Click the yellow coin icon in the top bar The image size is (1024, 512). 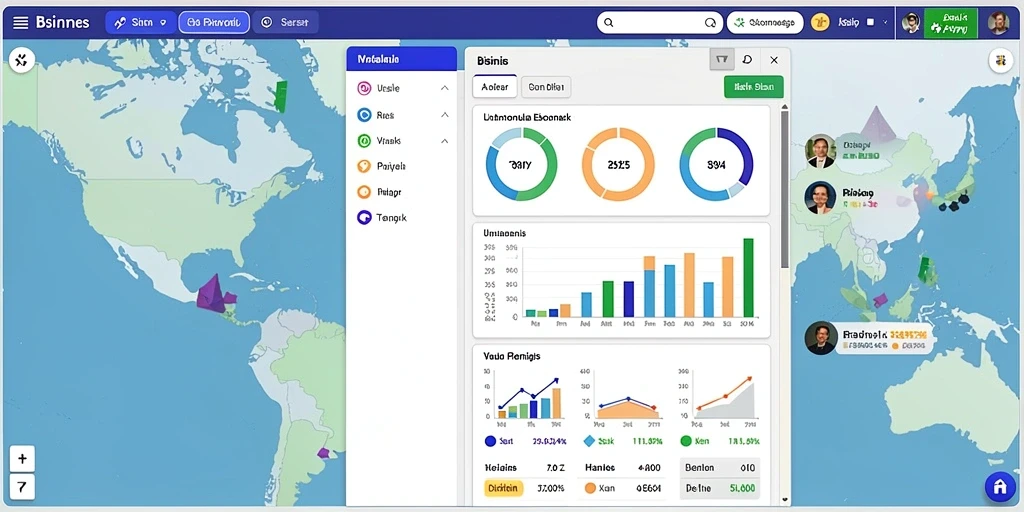[x=820, y=23]
